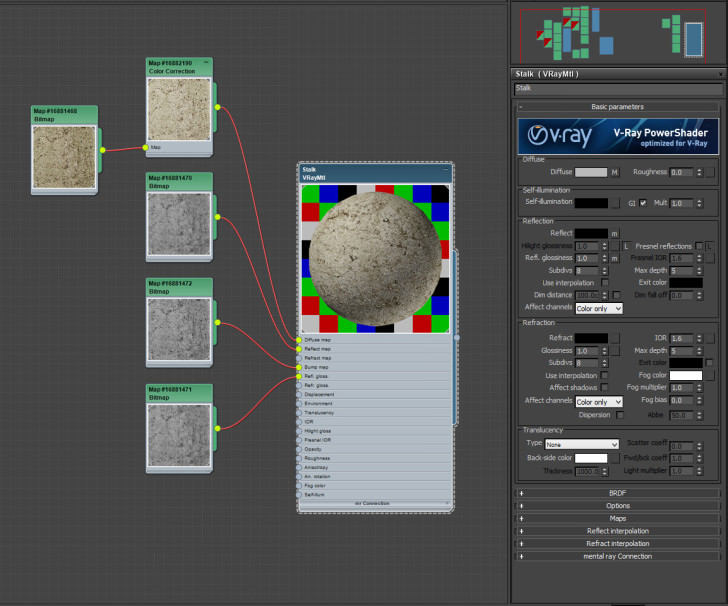Click the Anisotropy input socket
This screenshot has height=606, width=728.
(x=299, y=467)
